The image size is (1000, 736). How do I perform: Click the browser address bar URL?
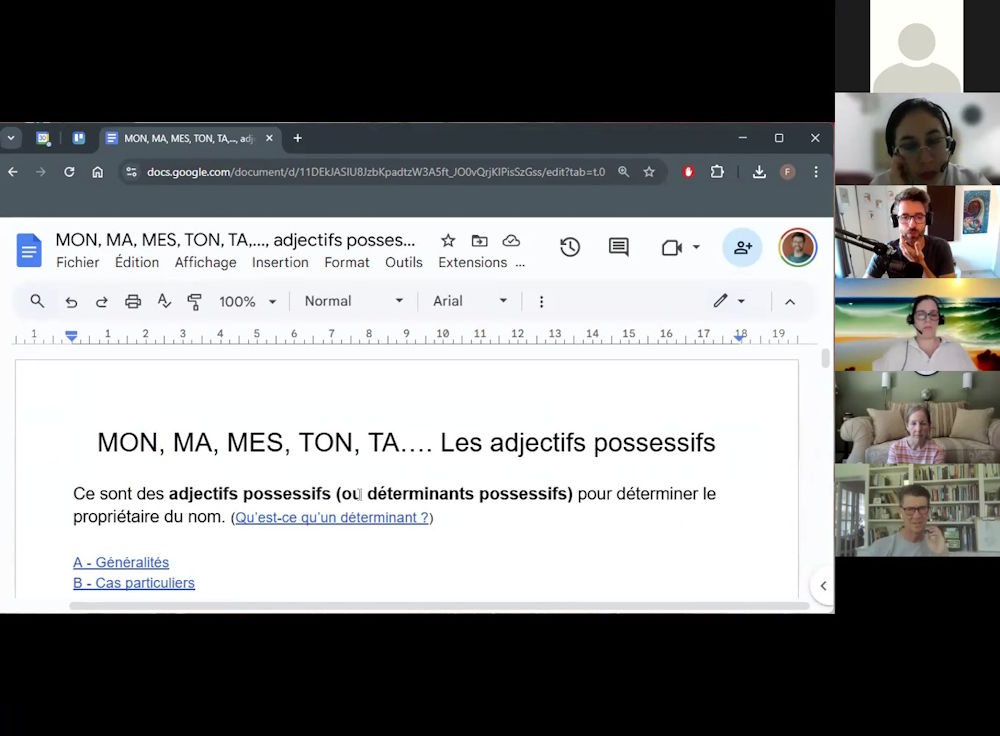tap(375, 172)
